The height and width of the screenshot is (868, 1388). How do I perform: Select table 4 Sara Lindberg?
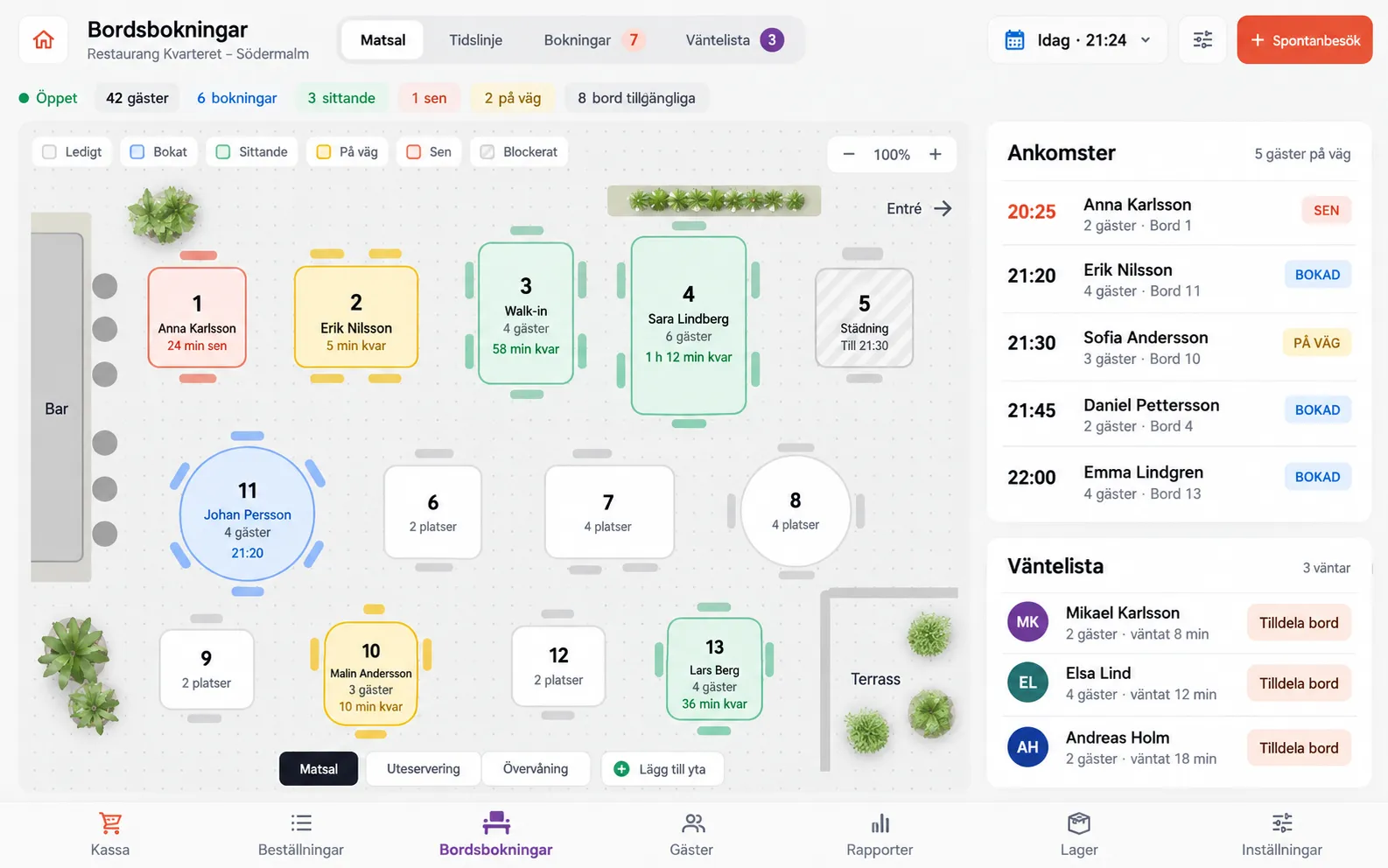(x=689, y=325)
